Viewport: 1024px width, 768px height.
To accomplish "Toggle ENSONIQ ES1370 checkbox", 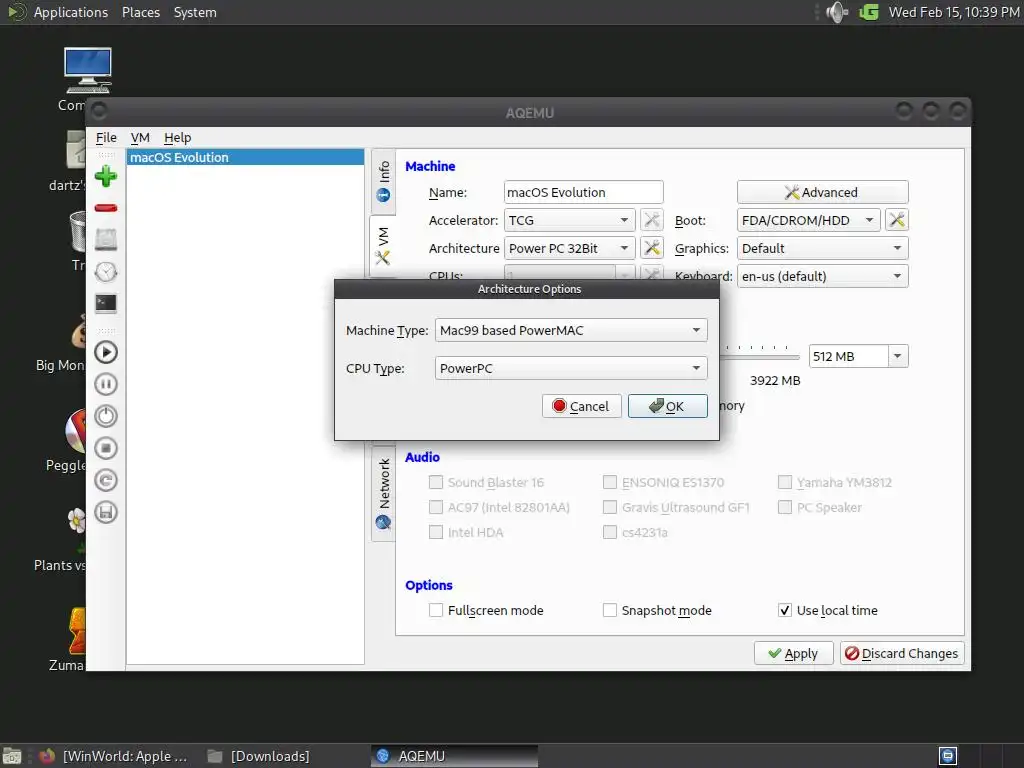I will pos(610,483).
